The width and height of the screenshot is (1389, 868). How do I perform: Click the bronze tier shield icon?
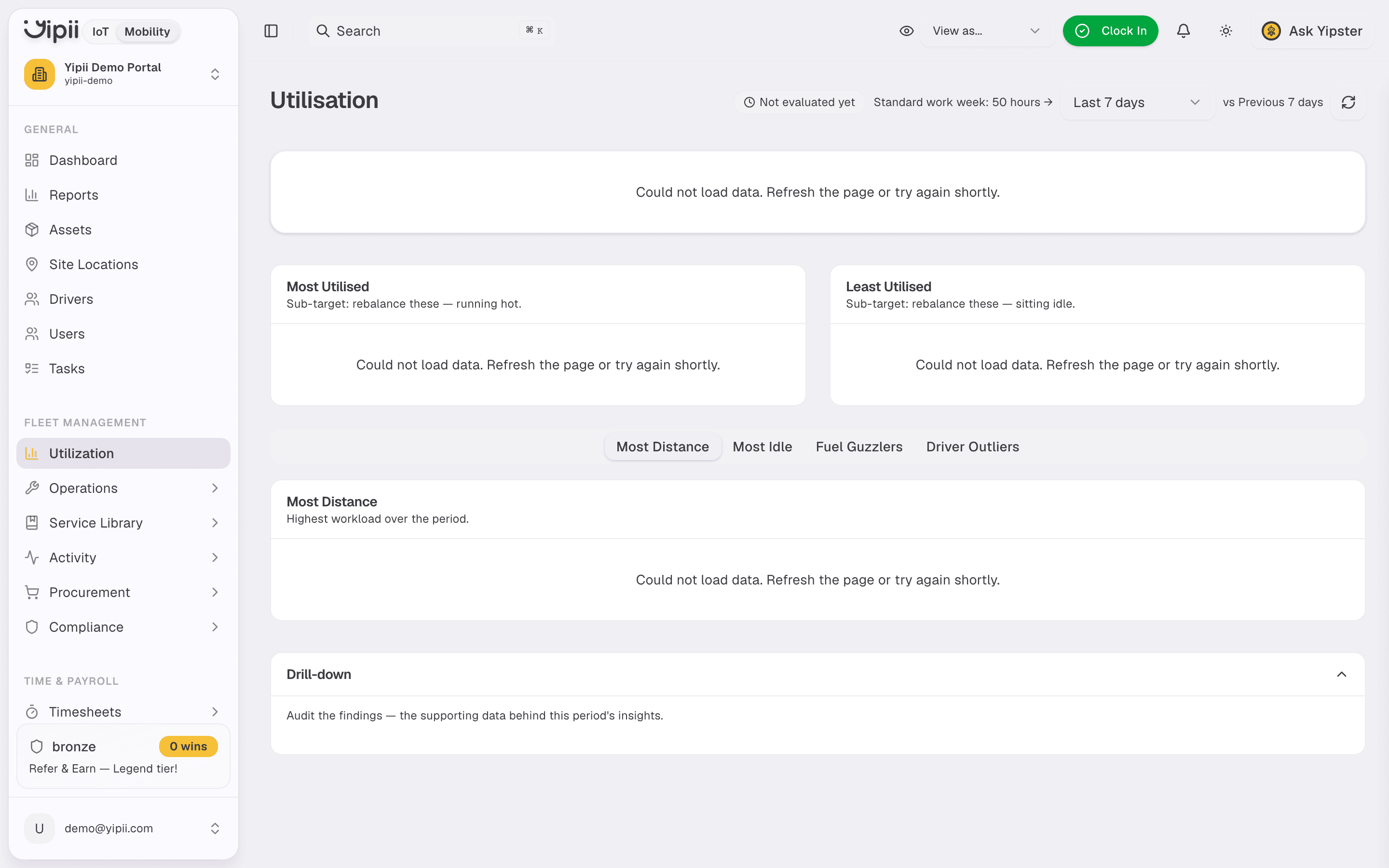[x=37, y=746]
